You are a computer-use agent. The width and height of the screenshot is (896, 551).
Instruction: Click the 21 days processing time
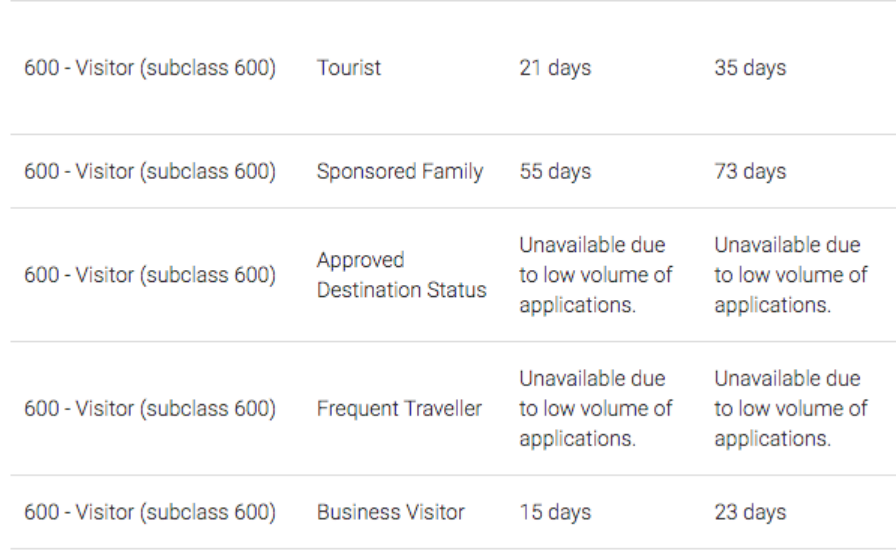555,67
